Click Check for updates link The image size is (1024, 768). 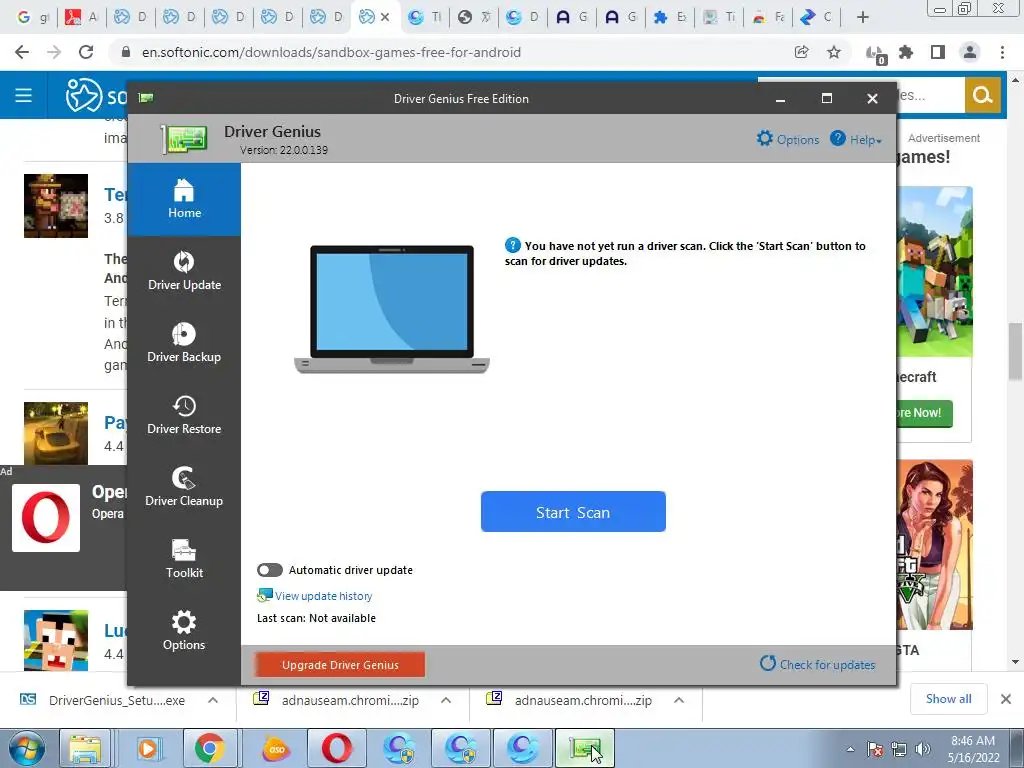818,664
